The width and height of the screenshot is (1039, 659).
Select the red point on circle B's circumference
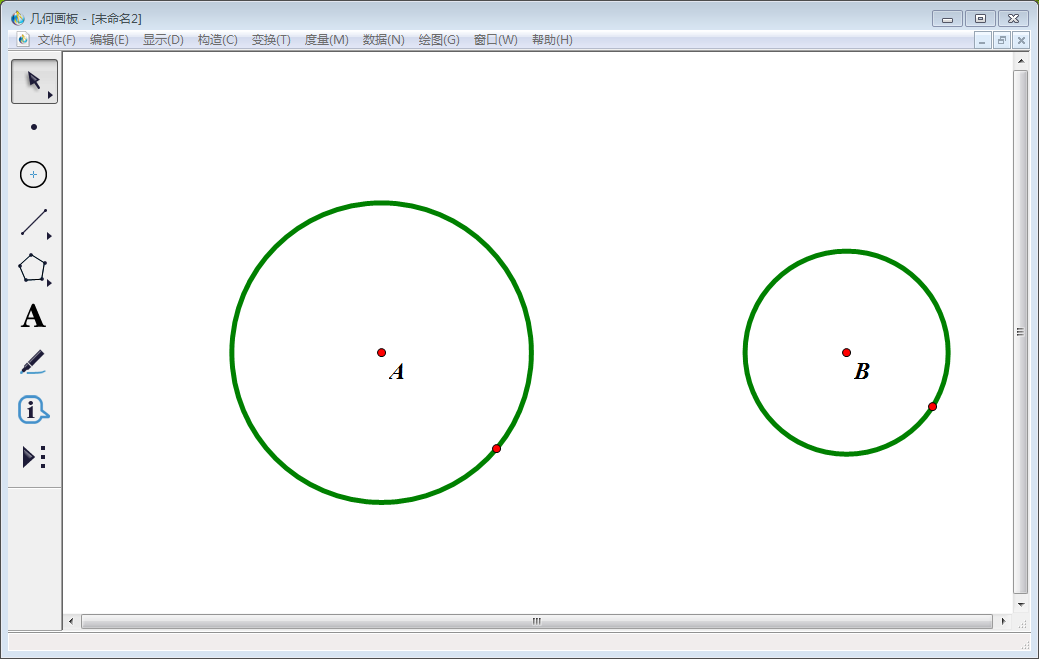coord(932,407)
